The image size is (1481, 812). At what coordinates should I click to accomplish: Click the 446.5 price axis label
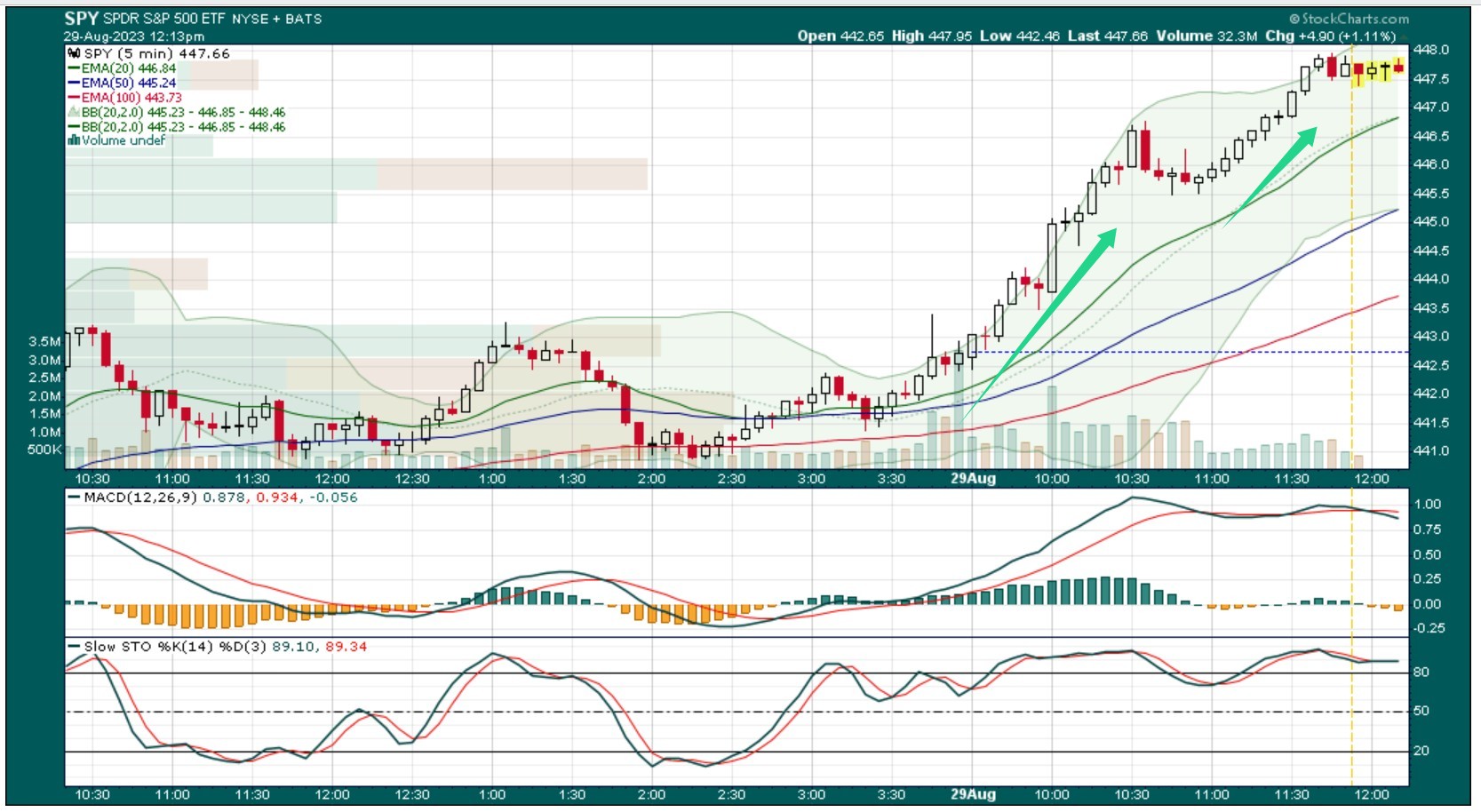point(1430,136)
